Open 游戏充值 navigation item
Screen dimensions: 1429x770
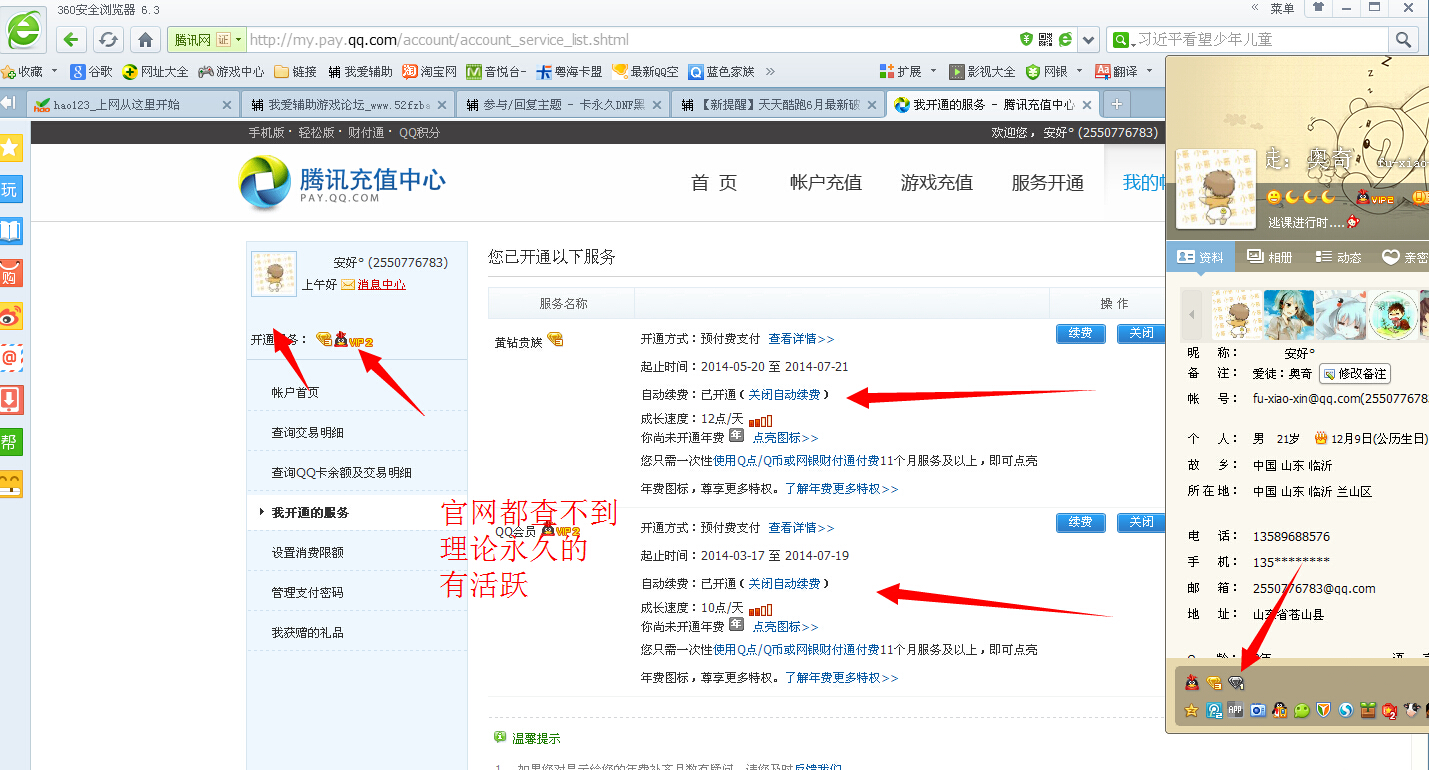coord(937,183)
